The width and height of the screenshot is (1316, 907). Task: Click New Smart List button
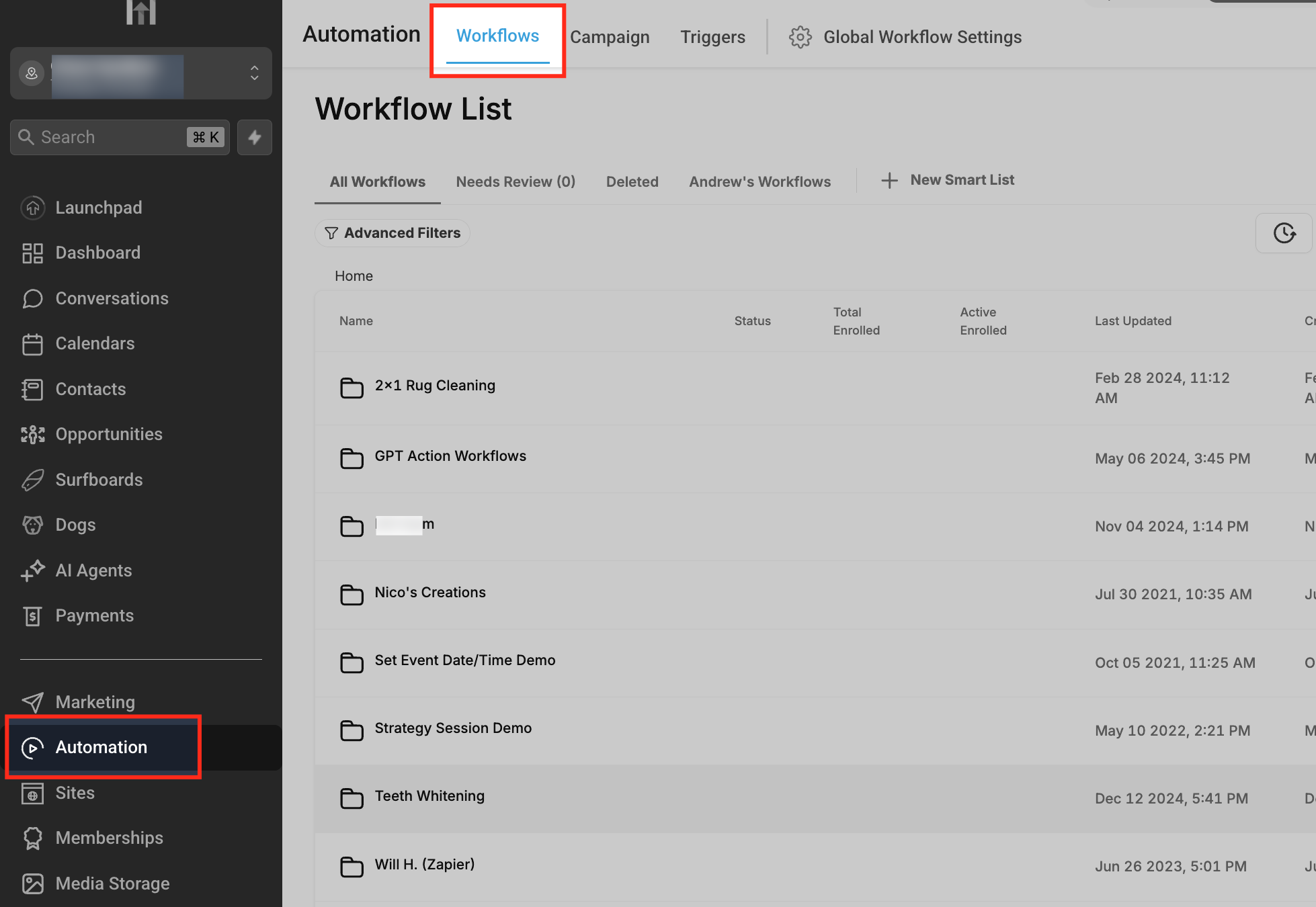pos(948,180)
